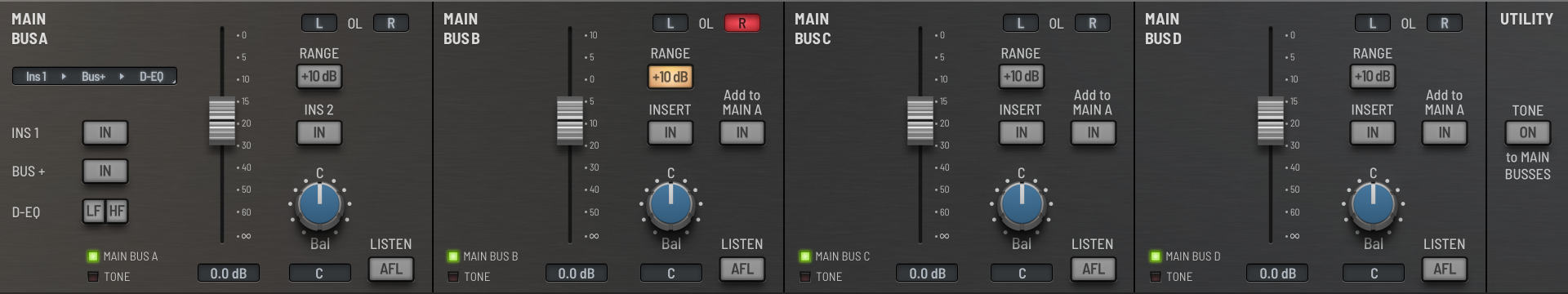Engage the INS 1 IN button
The image size is (1568, 294).
[105, 132]
